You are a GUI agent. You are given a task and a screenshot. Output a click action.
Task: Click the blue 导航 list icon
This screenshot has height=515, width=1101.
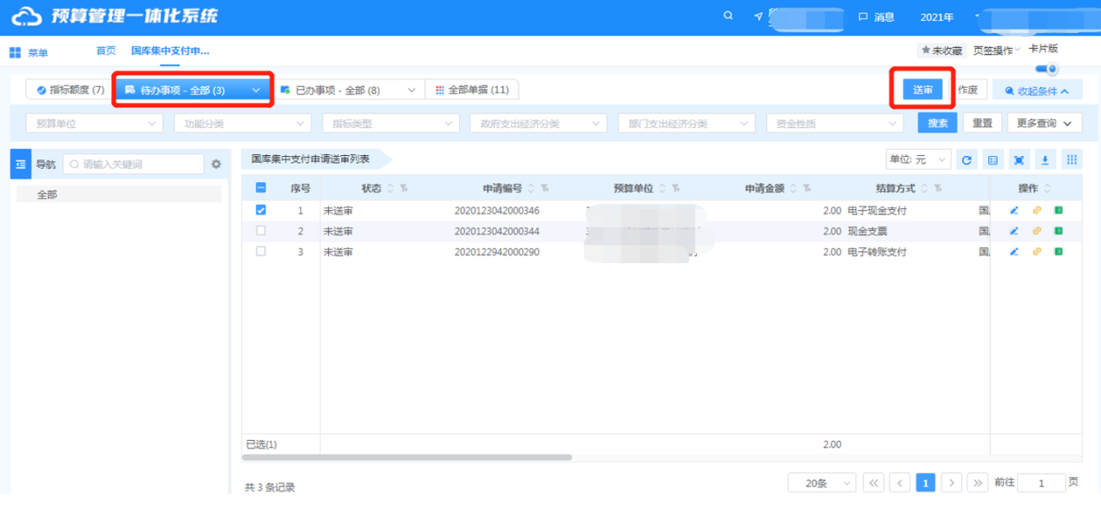click(20, 164)
